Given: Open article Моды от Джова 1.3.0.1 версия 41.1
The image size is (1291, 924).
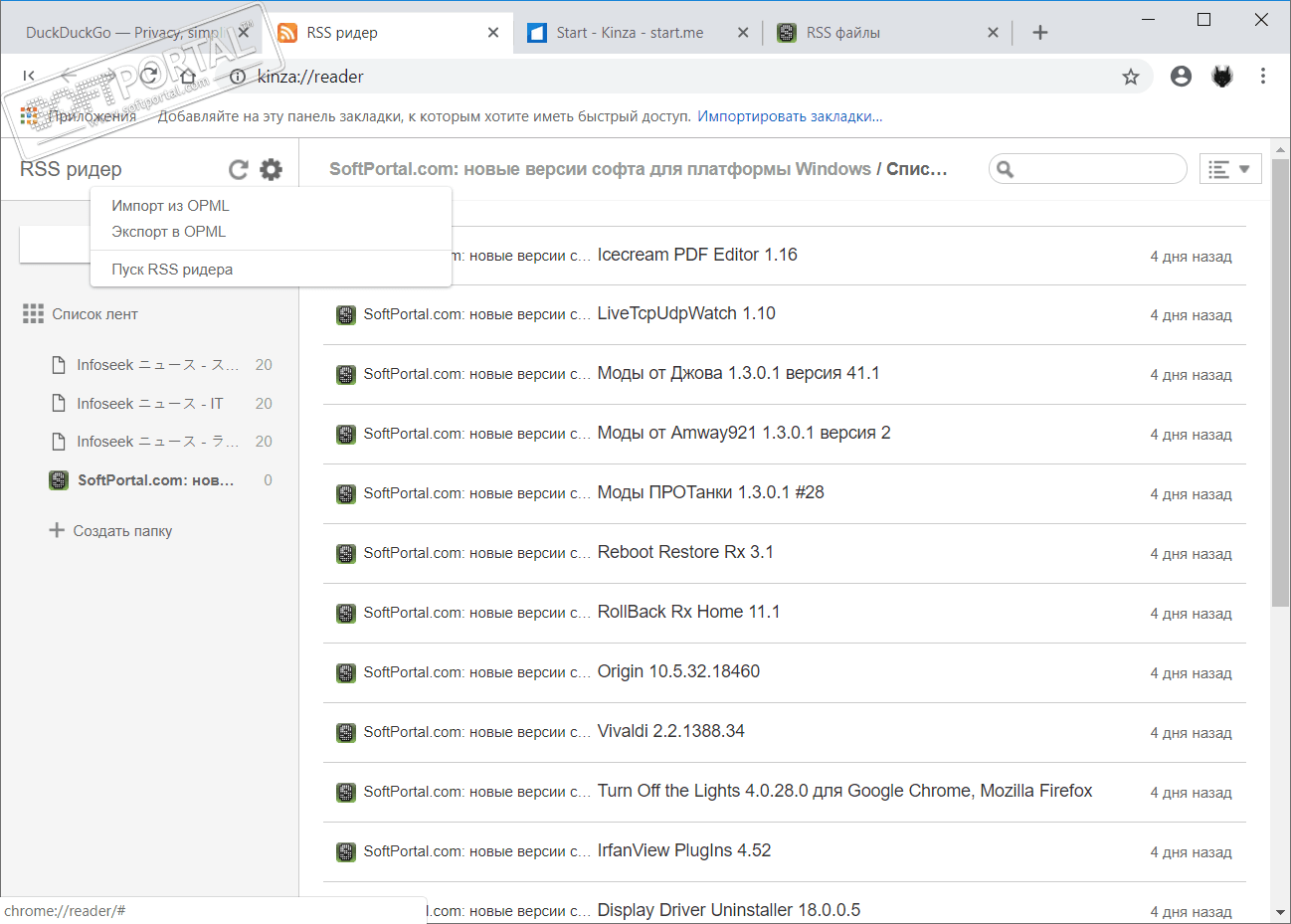Looking at the screenshot, I should click(738, 374).
